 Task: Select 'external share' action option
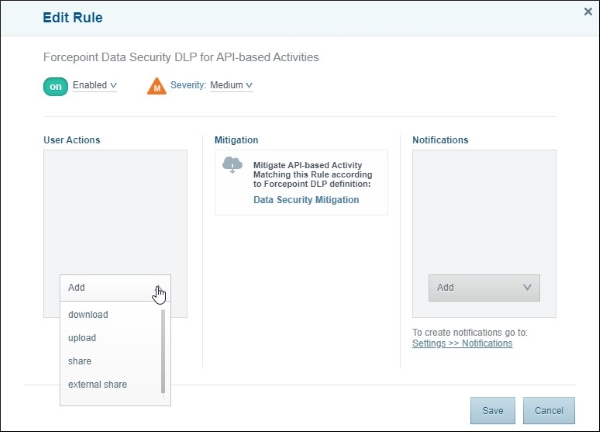click(x=97, y=384)
